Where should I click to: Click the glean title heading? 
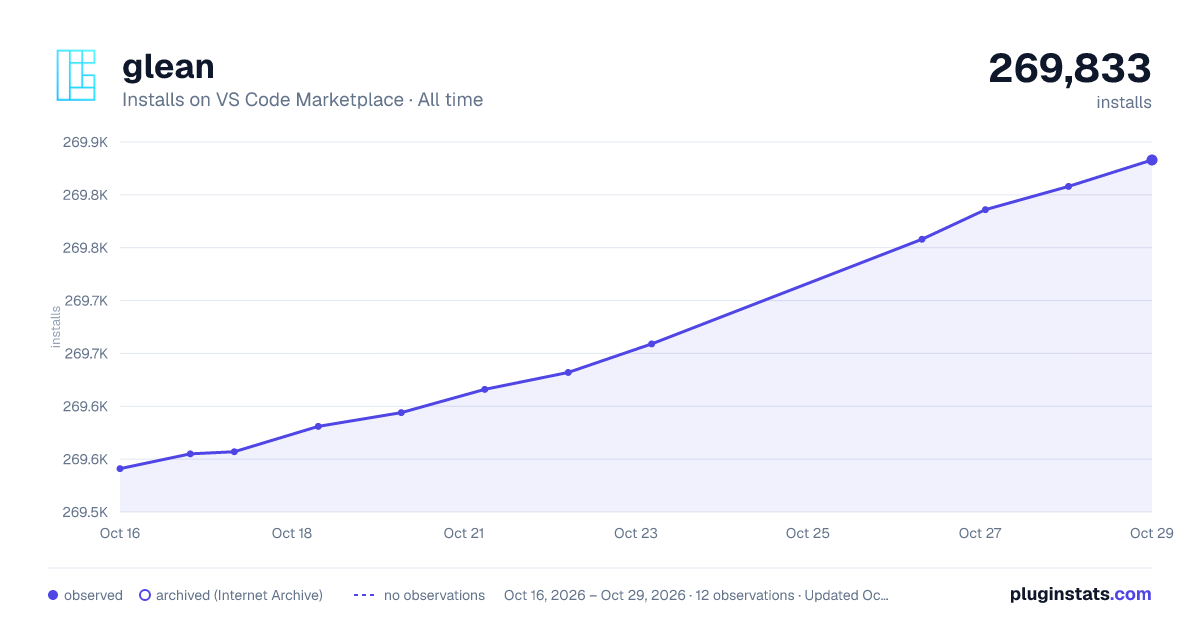(x=168, y=66)
